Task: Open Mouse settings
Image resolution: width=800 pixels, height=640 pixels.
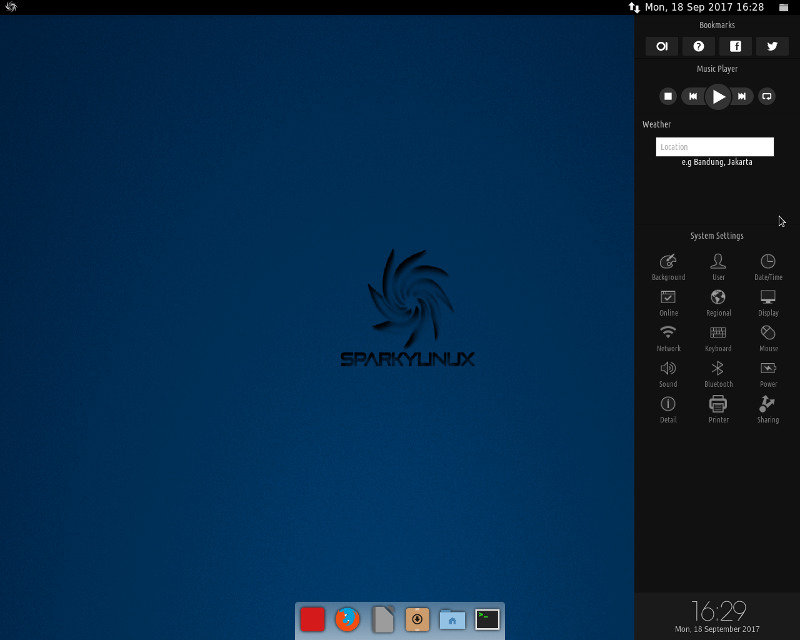Action: click(768, 338)
